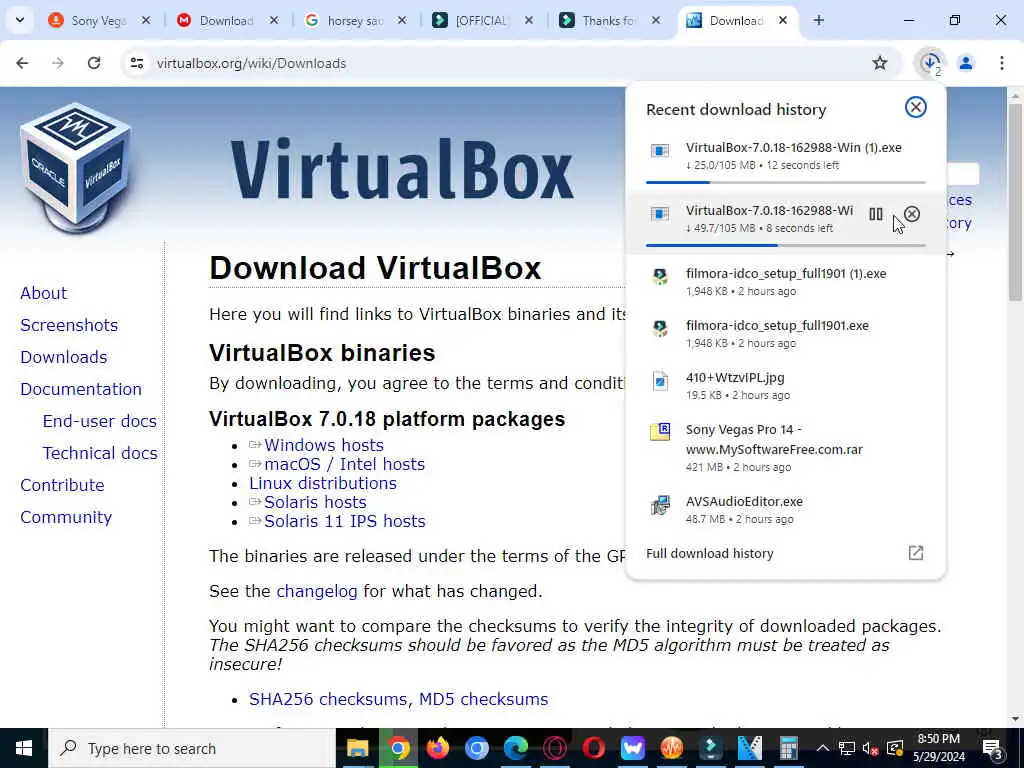The height and width of the screenshot is (768, 1024).
Task: Open the Community sidebar link
Action: pyautogui.click(x=66, y=517)
